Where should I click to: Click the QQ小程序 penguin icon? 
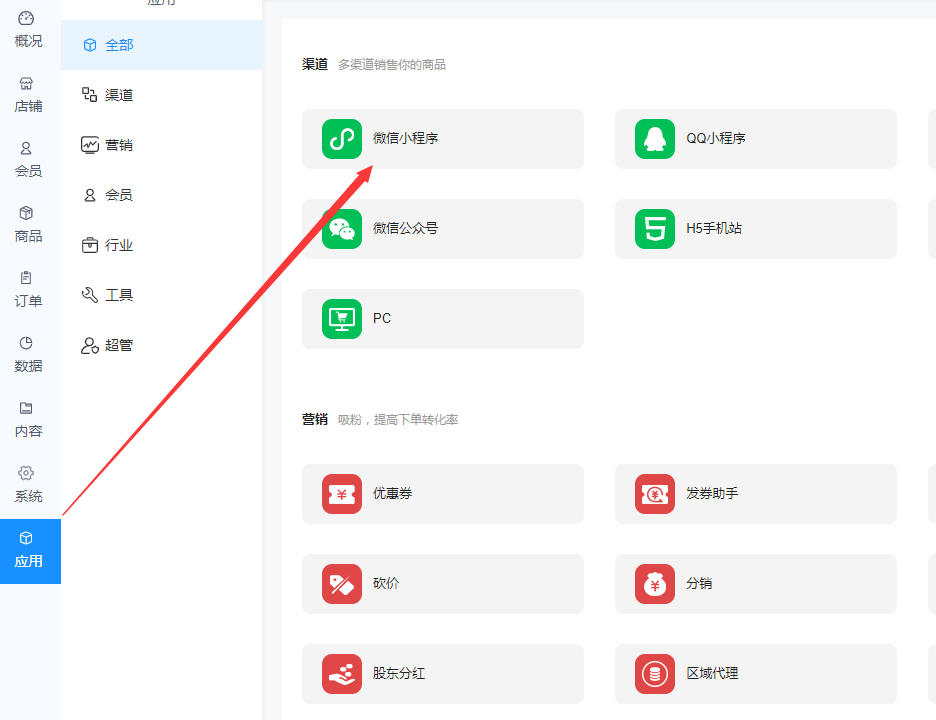(x=654, y=139)
